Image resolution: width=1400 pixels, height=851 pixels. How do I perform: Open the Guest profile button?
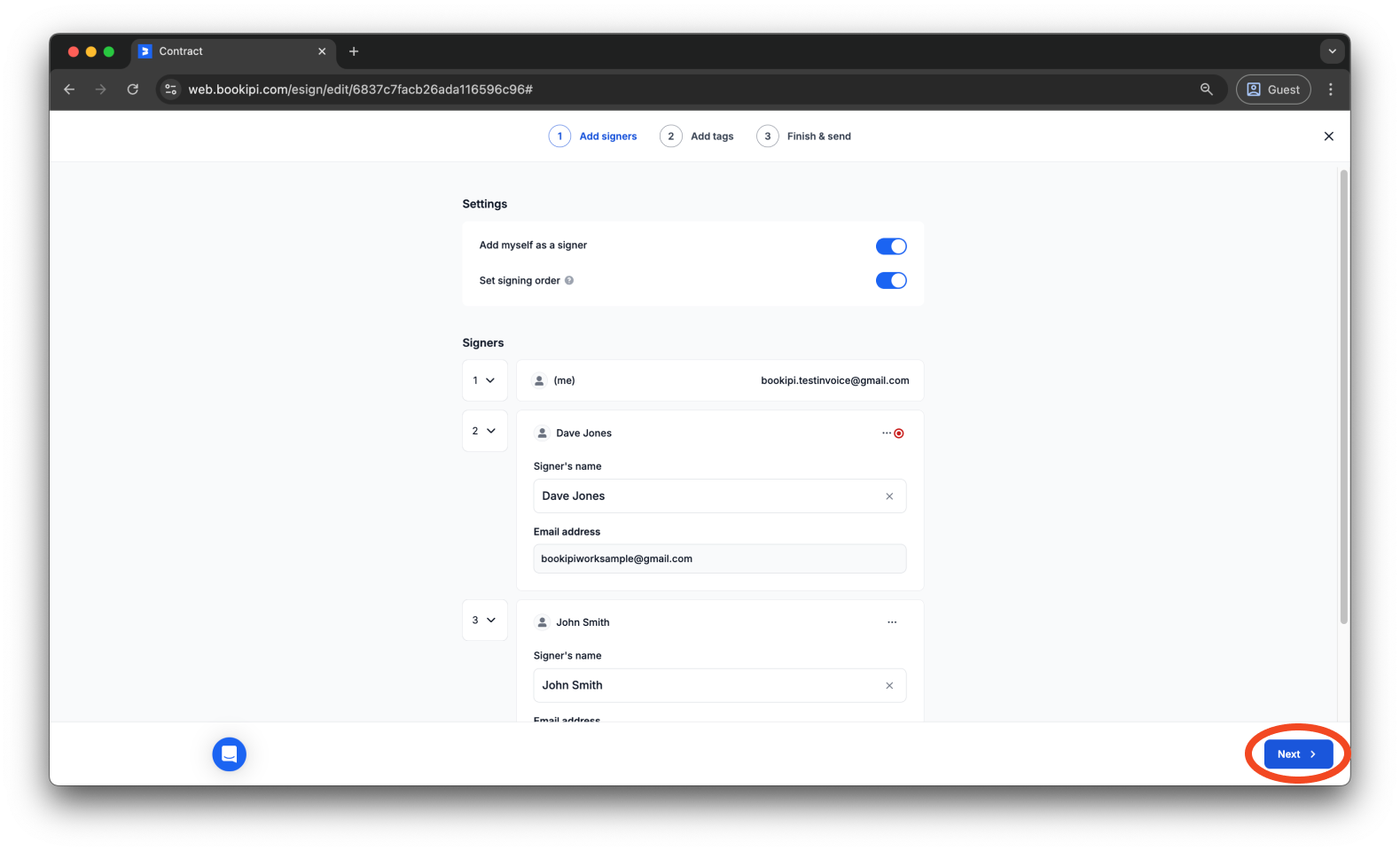[1273, 90]
